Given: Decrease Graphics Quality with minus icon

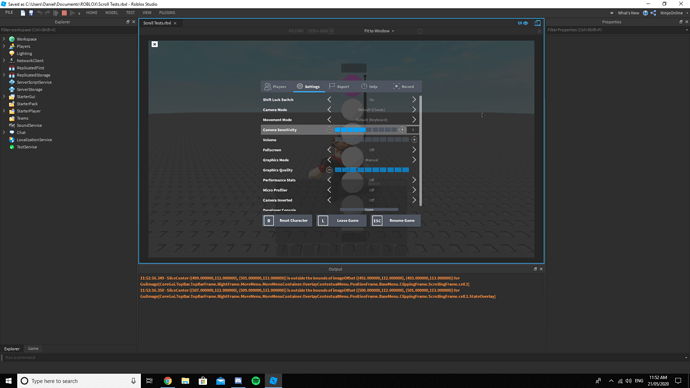Looking at the screenshot, I should click(329, 170).
